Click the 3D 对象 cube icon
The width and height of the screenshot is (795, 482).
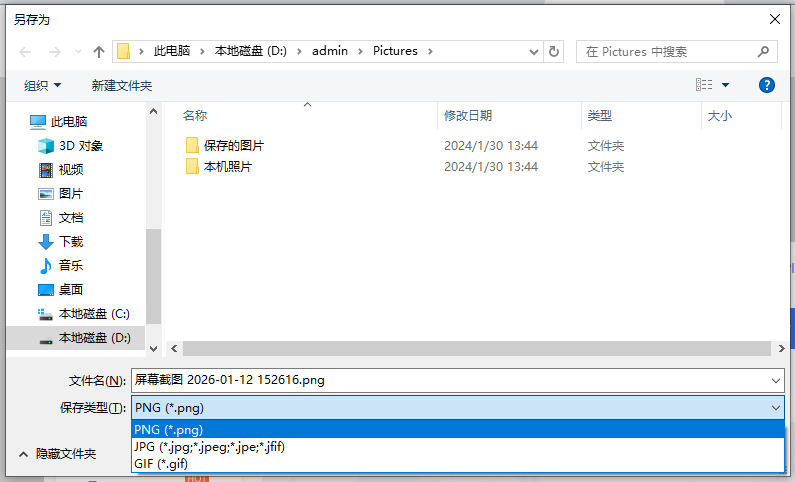[46, 146]
